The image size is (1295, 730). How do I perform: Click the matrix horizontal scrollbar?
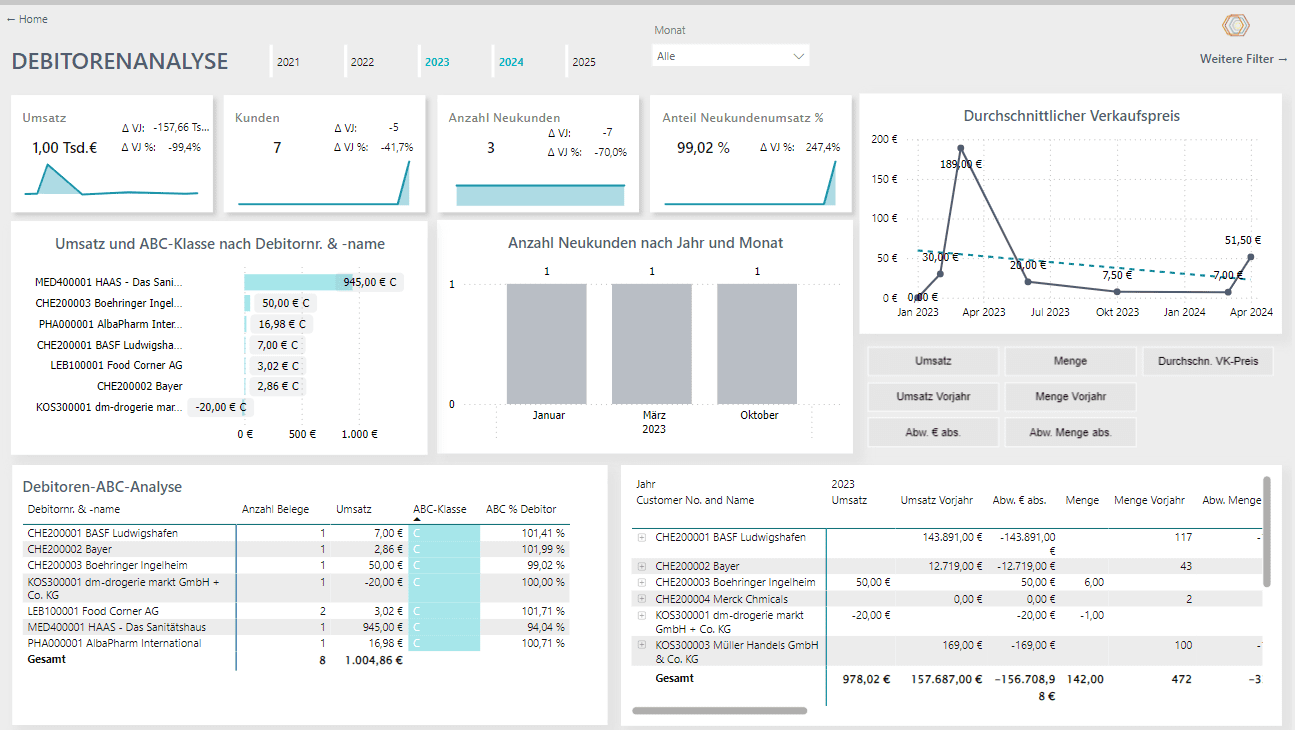pos(719,711)
